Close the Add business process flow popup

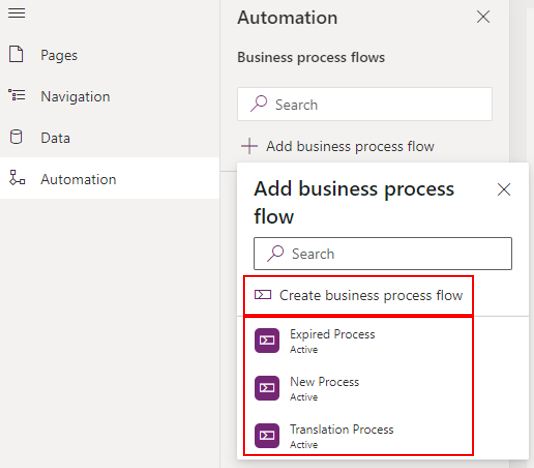coord(504,189)
